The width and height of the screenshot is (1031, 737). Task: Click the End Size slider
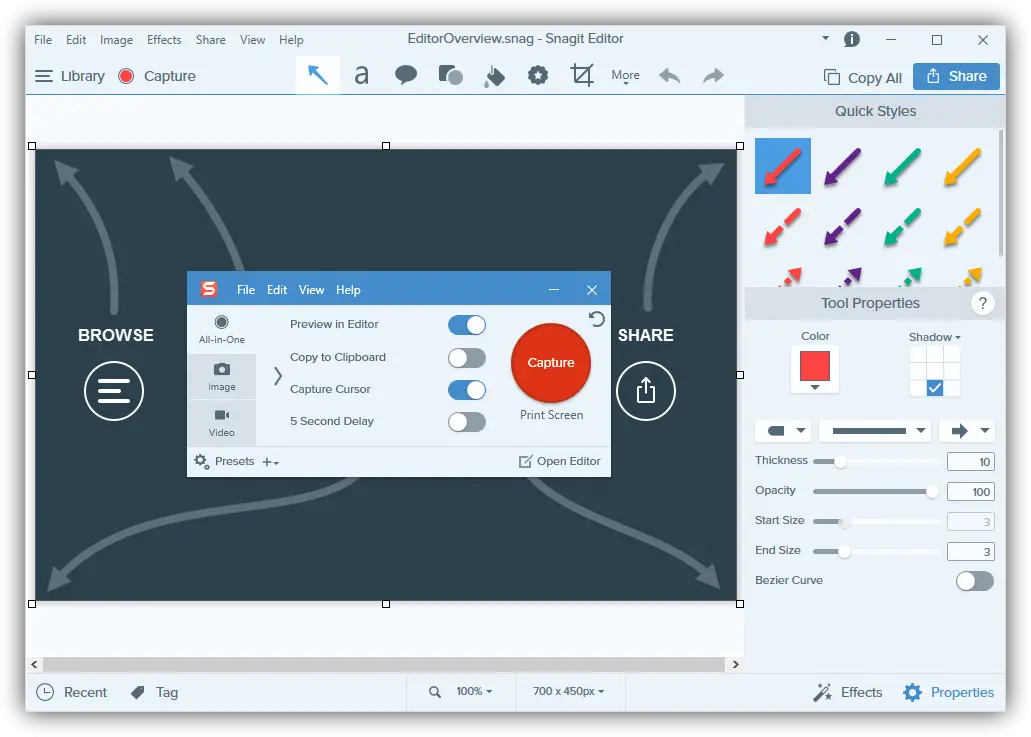coord(876,552)
